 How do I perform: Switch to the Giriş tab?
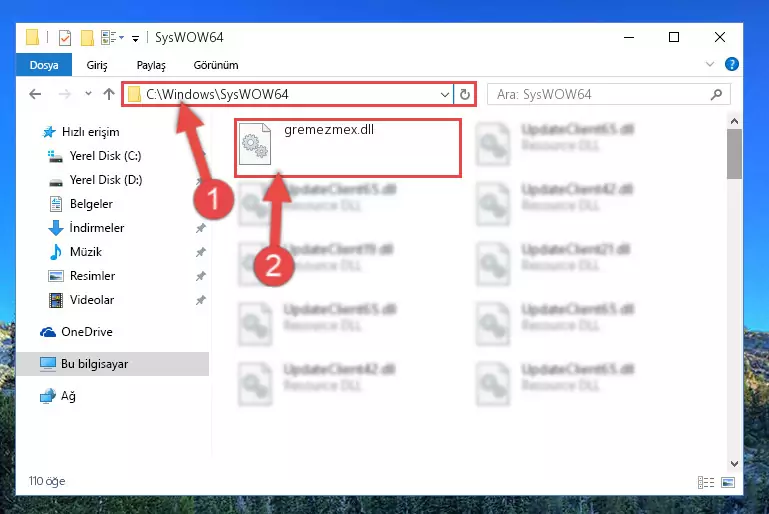pos(97,65)
